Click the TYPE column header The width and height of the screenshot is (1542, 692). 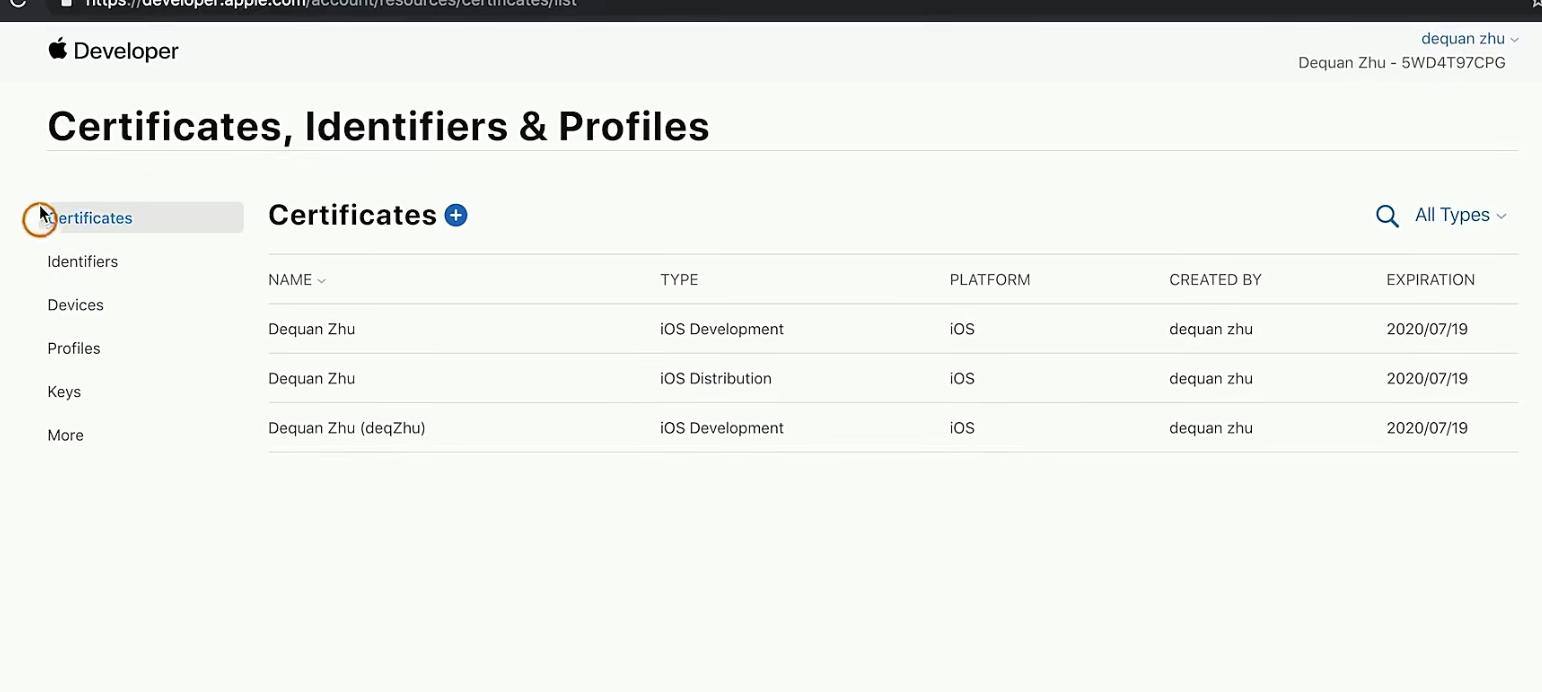tap(679, 280)
